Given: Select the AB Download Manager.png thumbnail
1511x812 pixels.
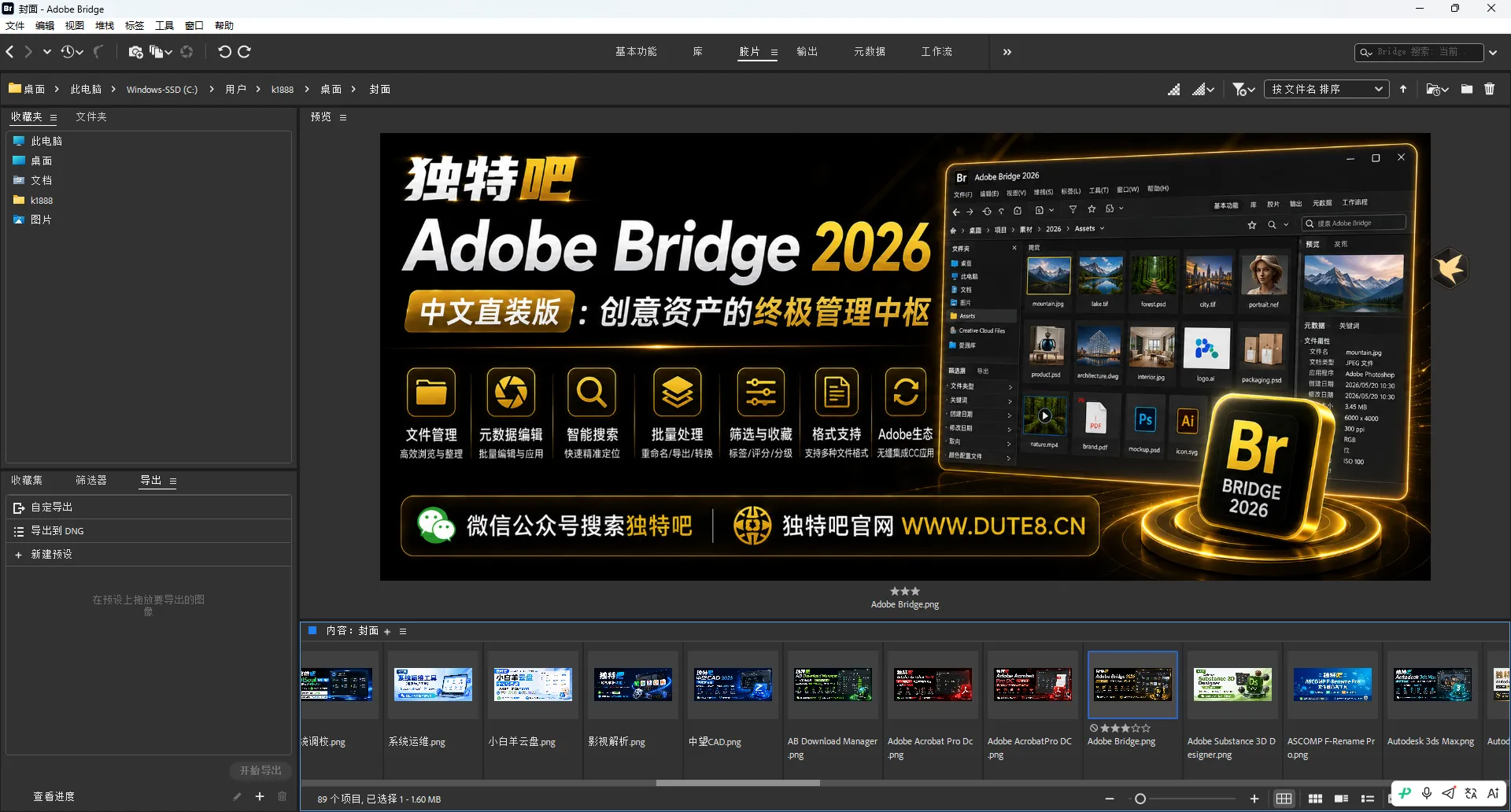Looking at the screenshot, I should pyautogui.click(x=833, y=685).
